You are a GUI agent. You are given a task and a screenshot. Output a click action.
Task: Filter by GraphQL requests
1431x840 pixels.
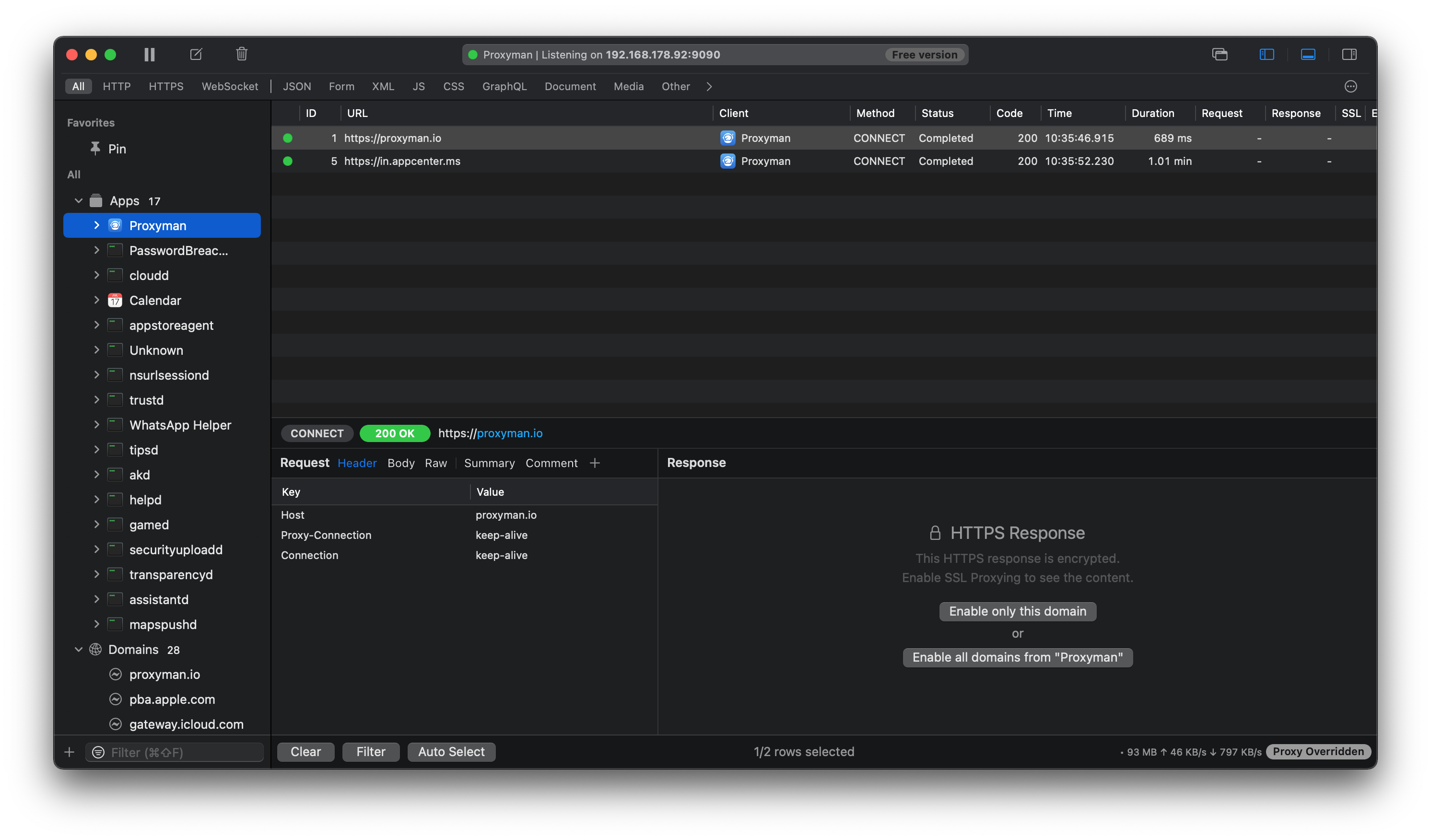[504, 86]
